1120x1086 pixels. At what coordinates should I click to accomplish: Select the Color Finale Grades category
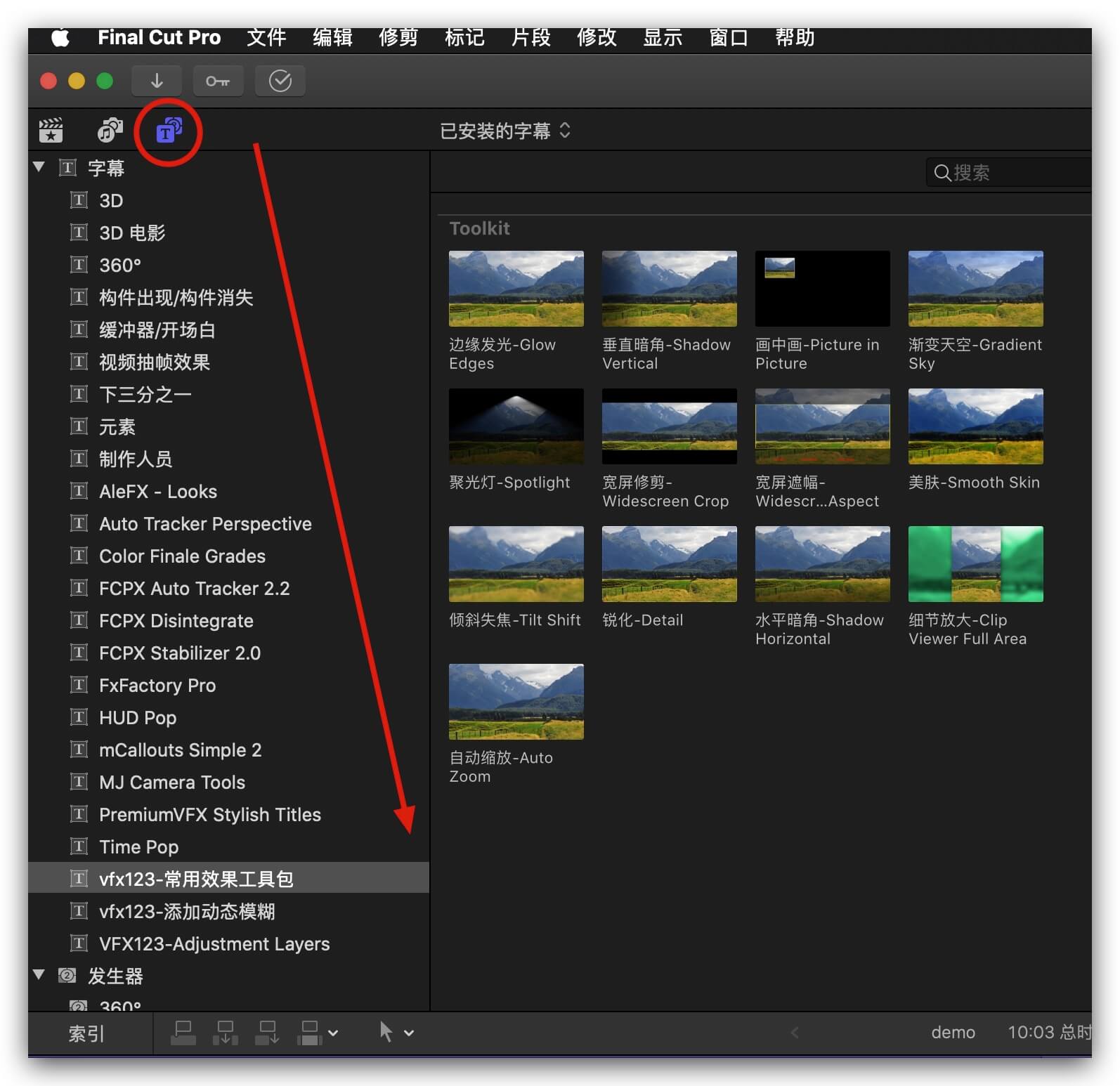(228, 556)
